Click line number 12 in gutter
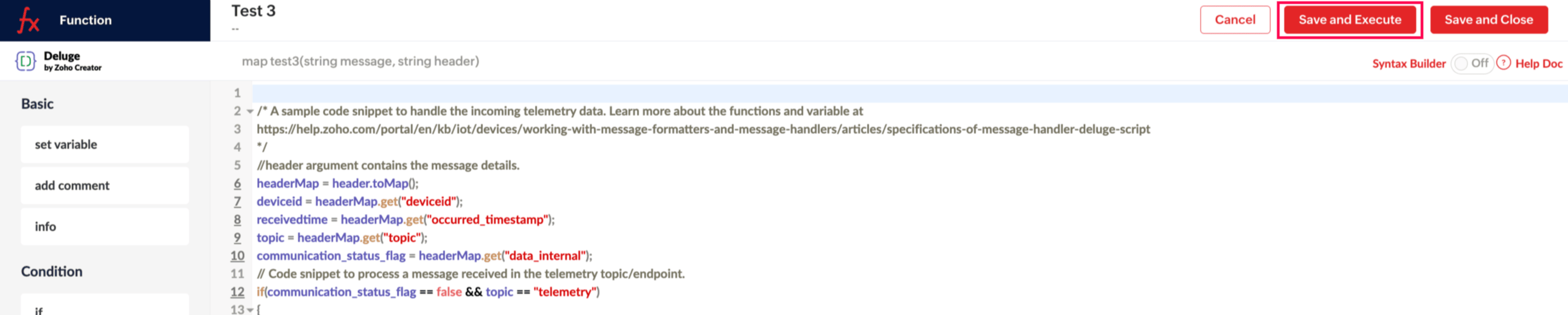 [x=237, y=292]
